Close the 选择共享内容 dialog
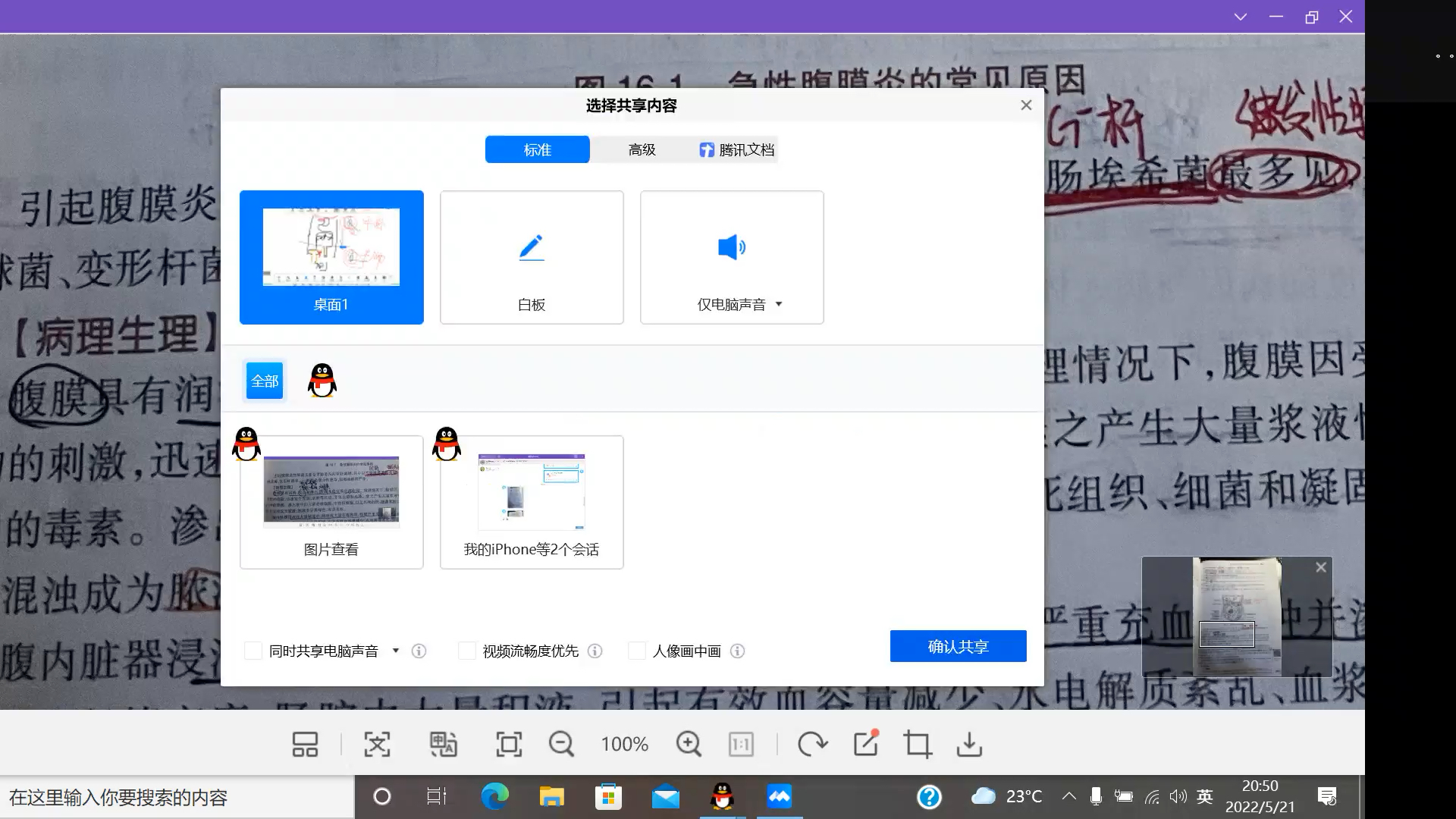The height and width of the screenshot is (819, 1456). pos(1026,105)
